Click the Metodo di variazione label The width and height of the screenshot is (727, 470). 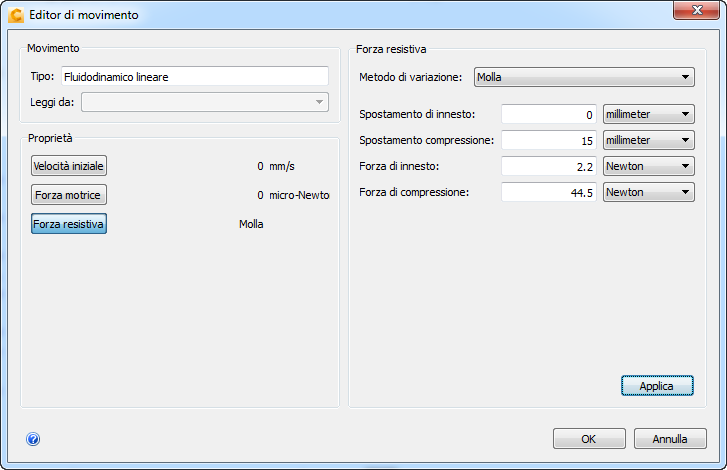click(410, 77)
